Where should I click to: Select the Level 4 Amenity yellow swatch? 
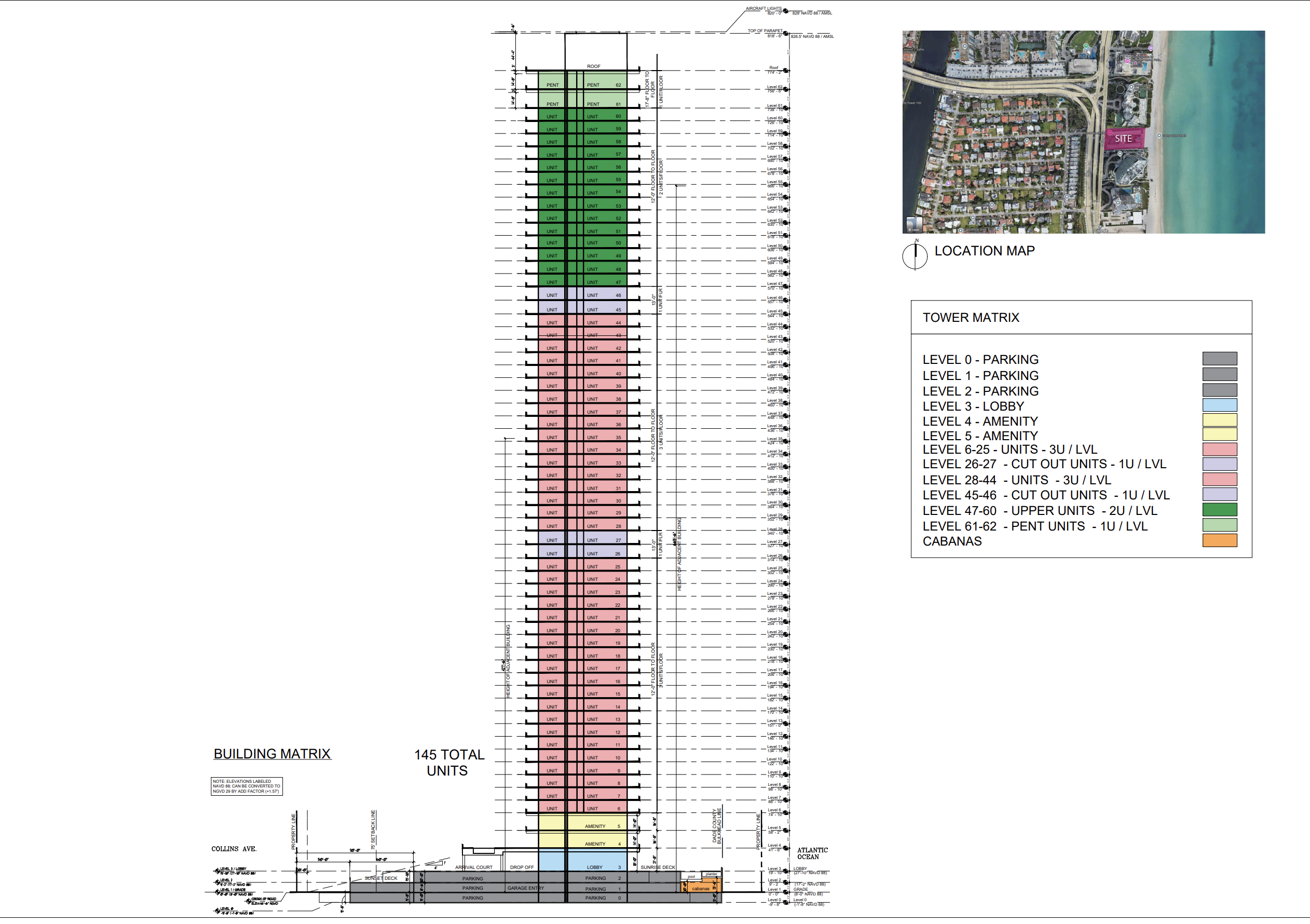coord(1219,420)
